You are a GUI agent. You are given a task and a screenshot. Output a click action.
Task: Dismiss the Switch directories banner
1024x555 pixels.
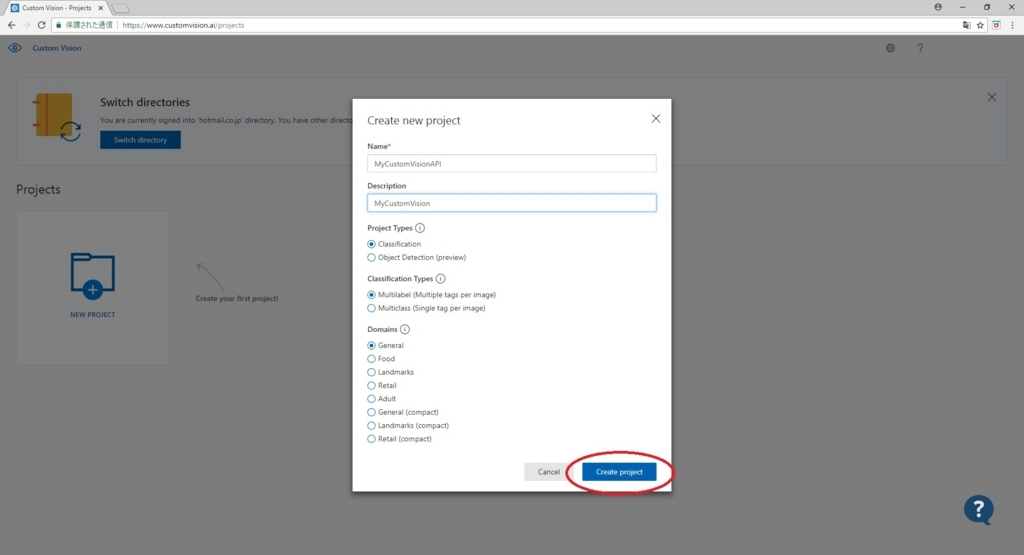point(991,97)
